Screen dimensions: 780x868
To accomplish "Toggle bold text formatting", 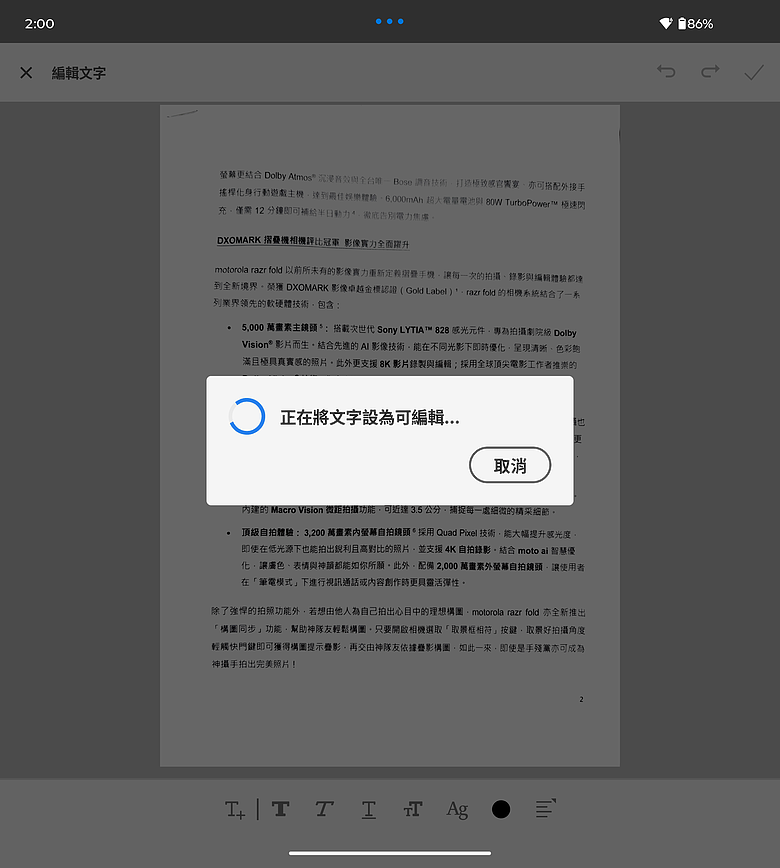I will click(281, 809).
